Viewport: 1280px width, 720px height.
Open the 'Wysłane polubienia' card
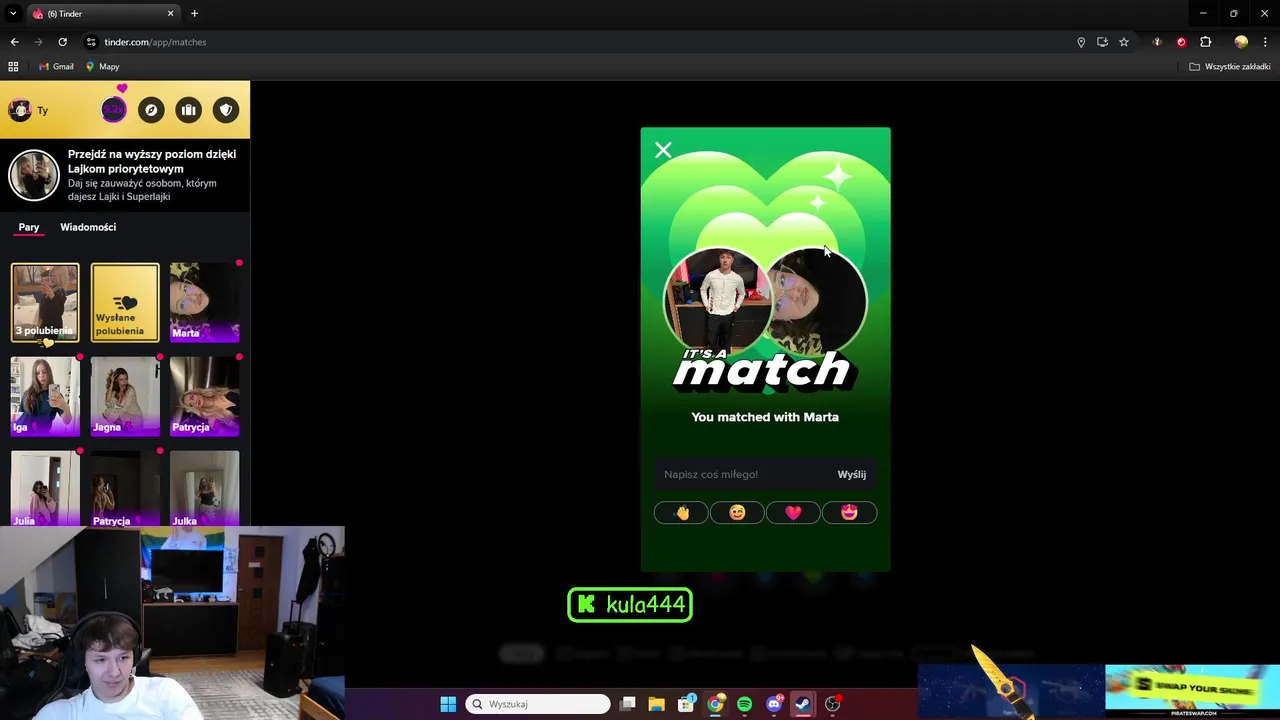point(125,302)
